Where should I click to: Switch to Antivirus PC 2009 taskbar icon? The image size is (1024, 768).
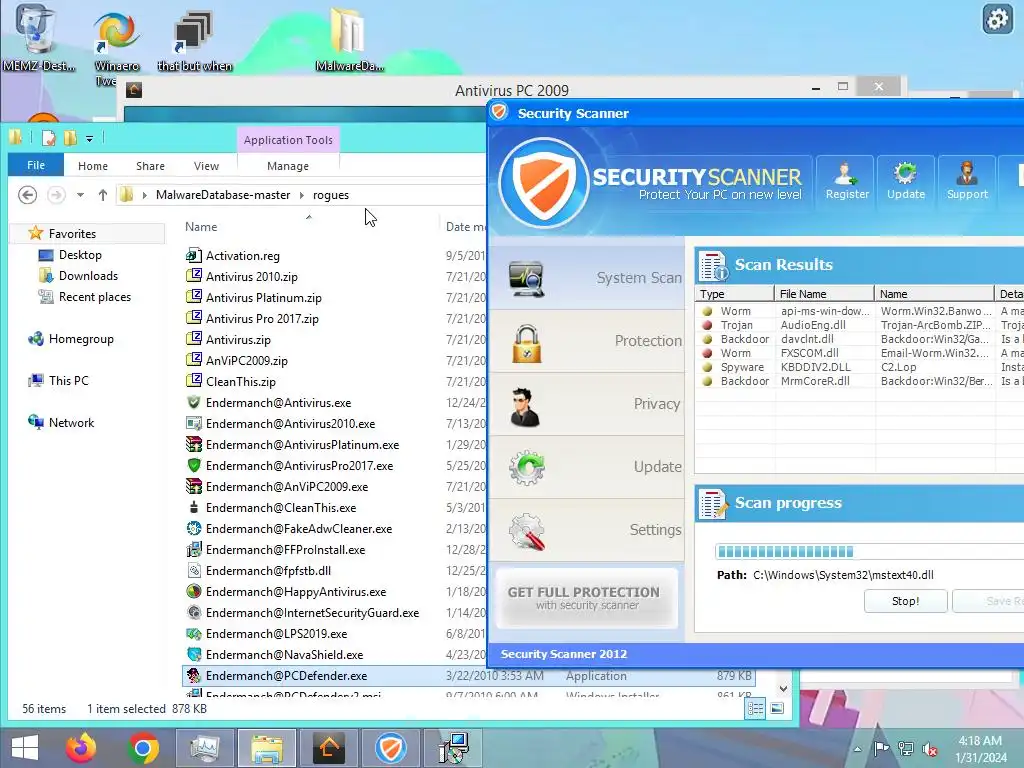[329, 748]
